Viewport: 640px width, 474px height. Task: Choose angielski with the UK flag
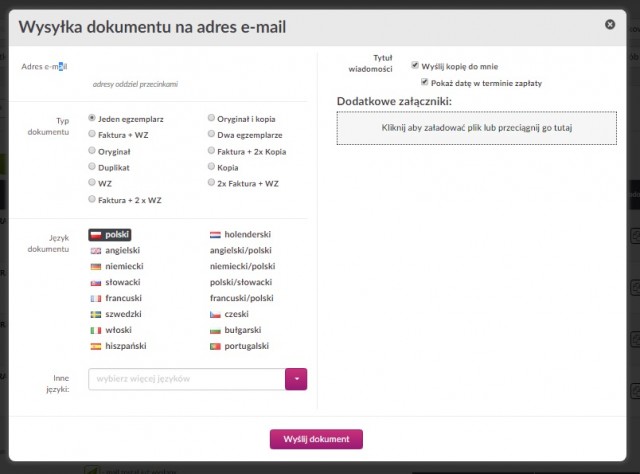(115, 250)
